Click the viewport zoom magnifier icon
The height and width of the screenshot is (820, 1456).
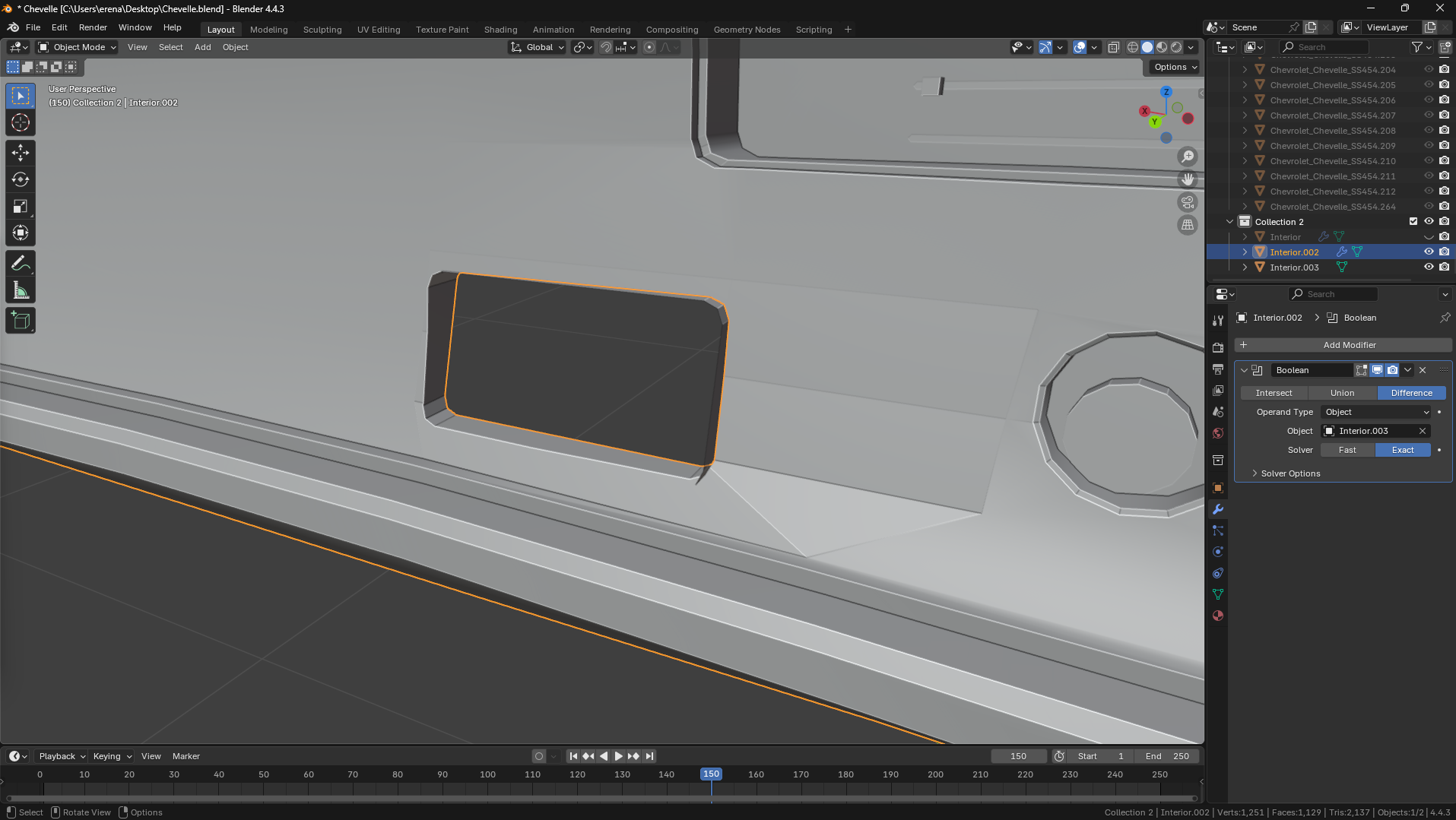coord(1188,157)
